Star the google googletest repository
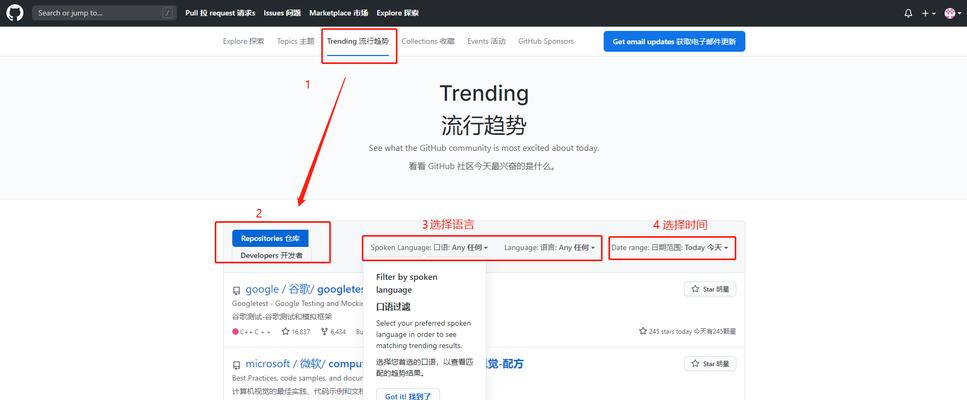The image size is (967, 400). pyautogui.click(x=710, y=289)
